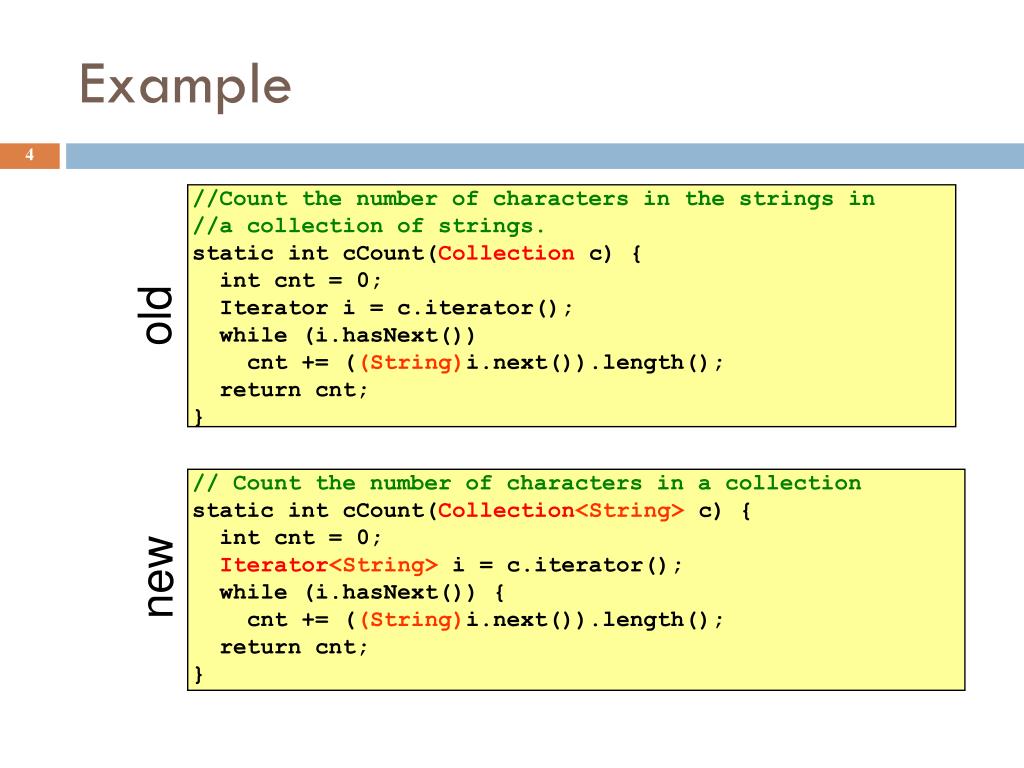Image resolution: width=1024 pixels, height=768 pixels.
Task: Click the slide title "Example"
Action: 185,85
